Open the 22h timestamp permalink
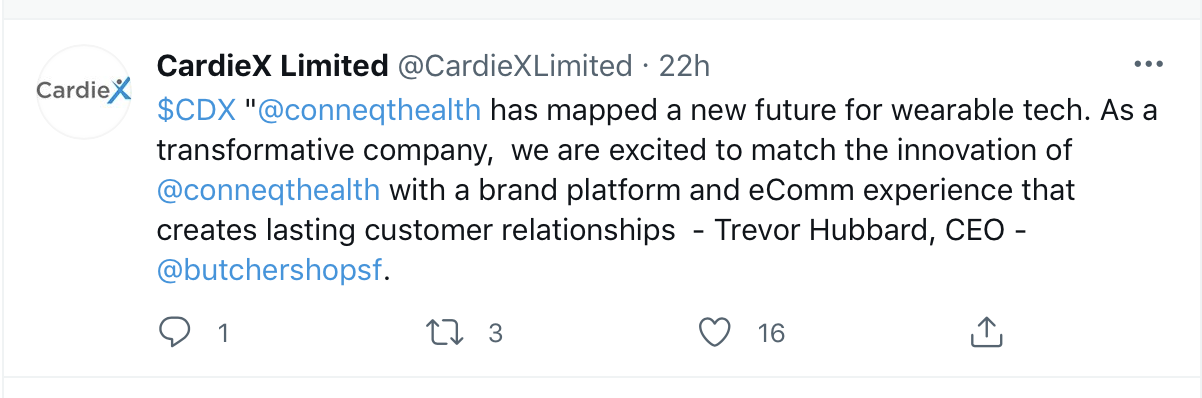Viewport: 1202px width, 398px height. [x=685, y=66]
